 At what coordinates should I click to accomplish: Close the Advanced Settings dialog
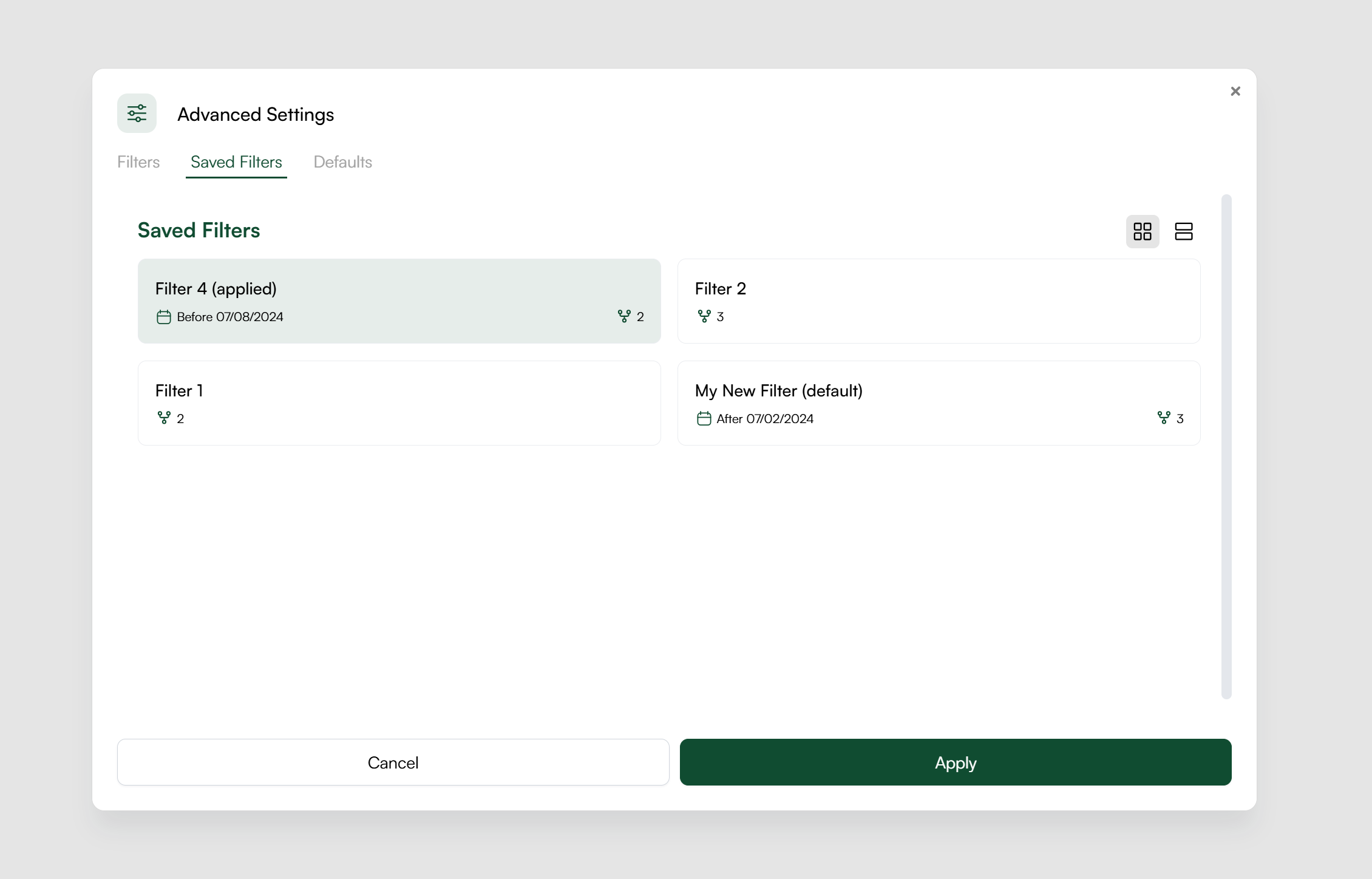1235,91
